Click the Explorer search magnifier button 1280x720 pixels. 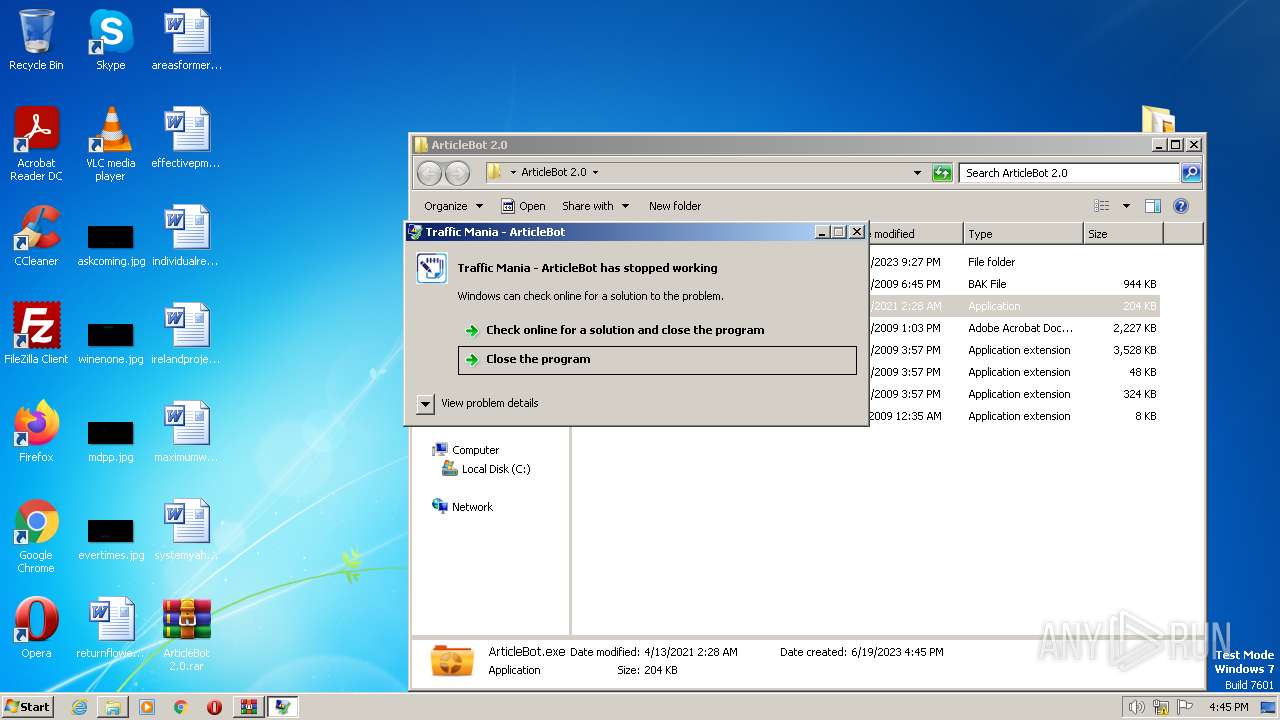coord(1191,173)
